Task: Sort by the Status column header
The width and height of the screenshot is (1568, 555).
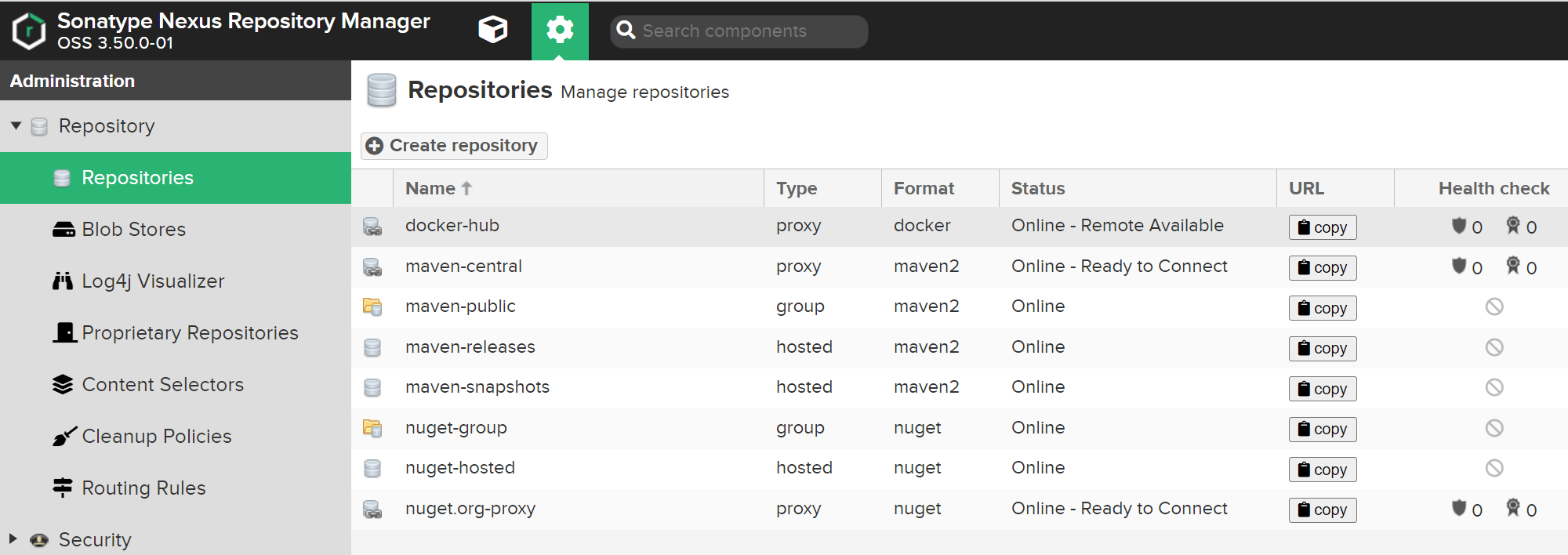Action: [1138, 188]
